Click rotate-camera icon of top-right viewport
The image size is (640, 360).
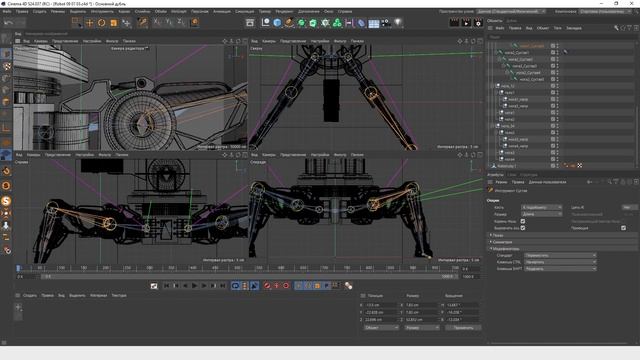(473, 41)
